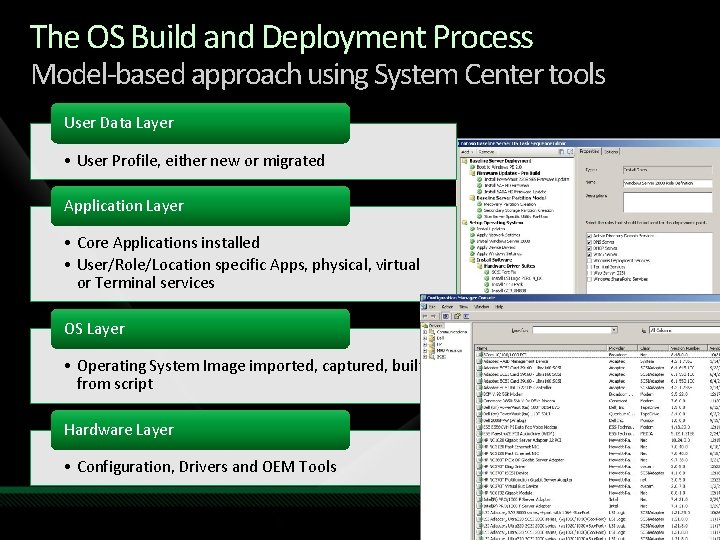Click the Application Layer green header
This screenshot has height=540, width=720.
pos(200,206)
